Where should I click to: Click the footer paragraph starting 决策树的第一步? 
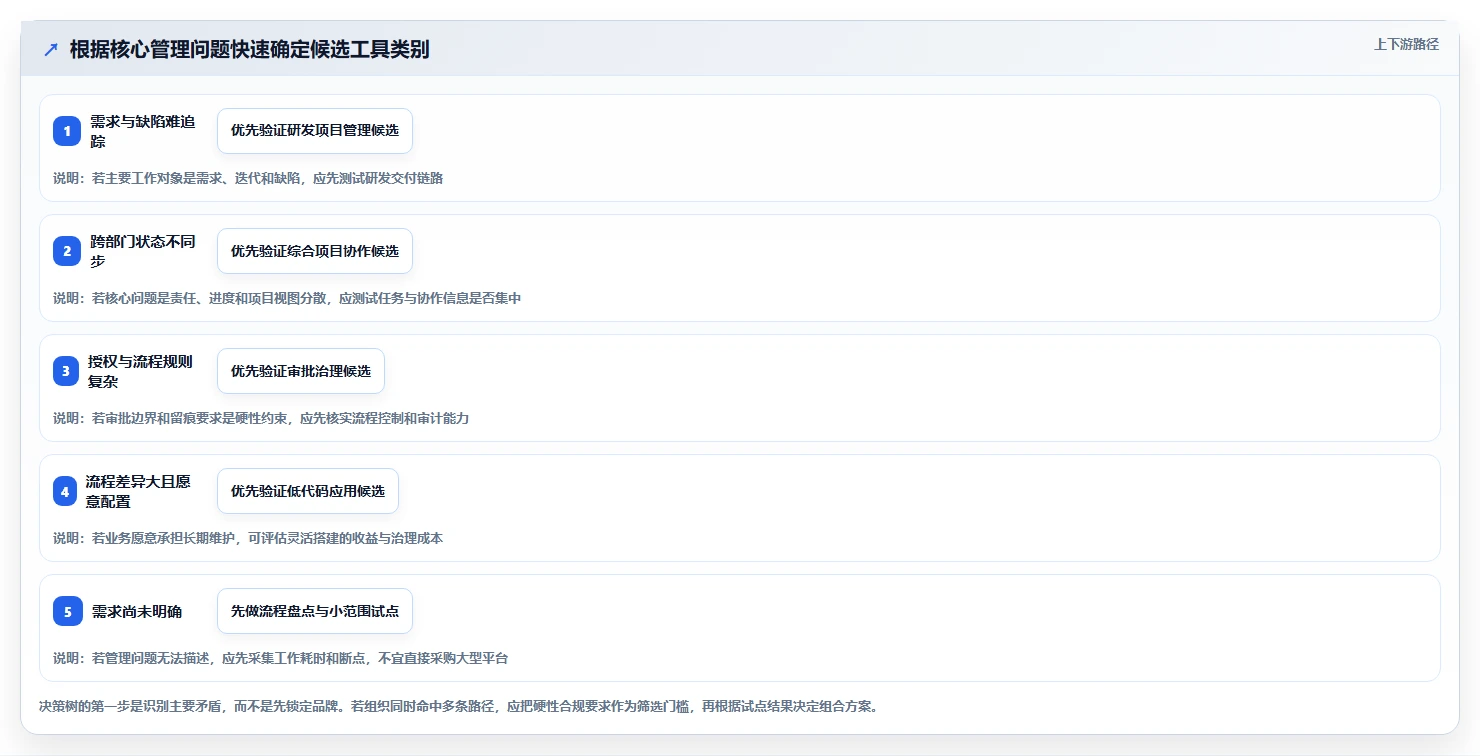pos(459,706)
